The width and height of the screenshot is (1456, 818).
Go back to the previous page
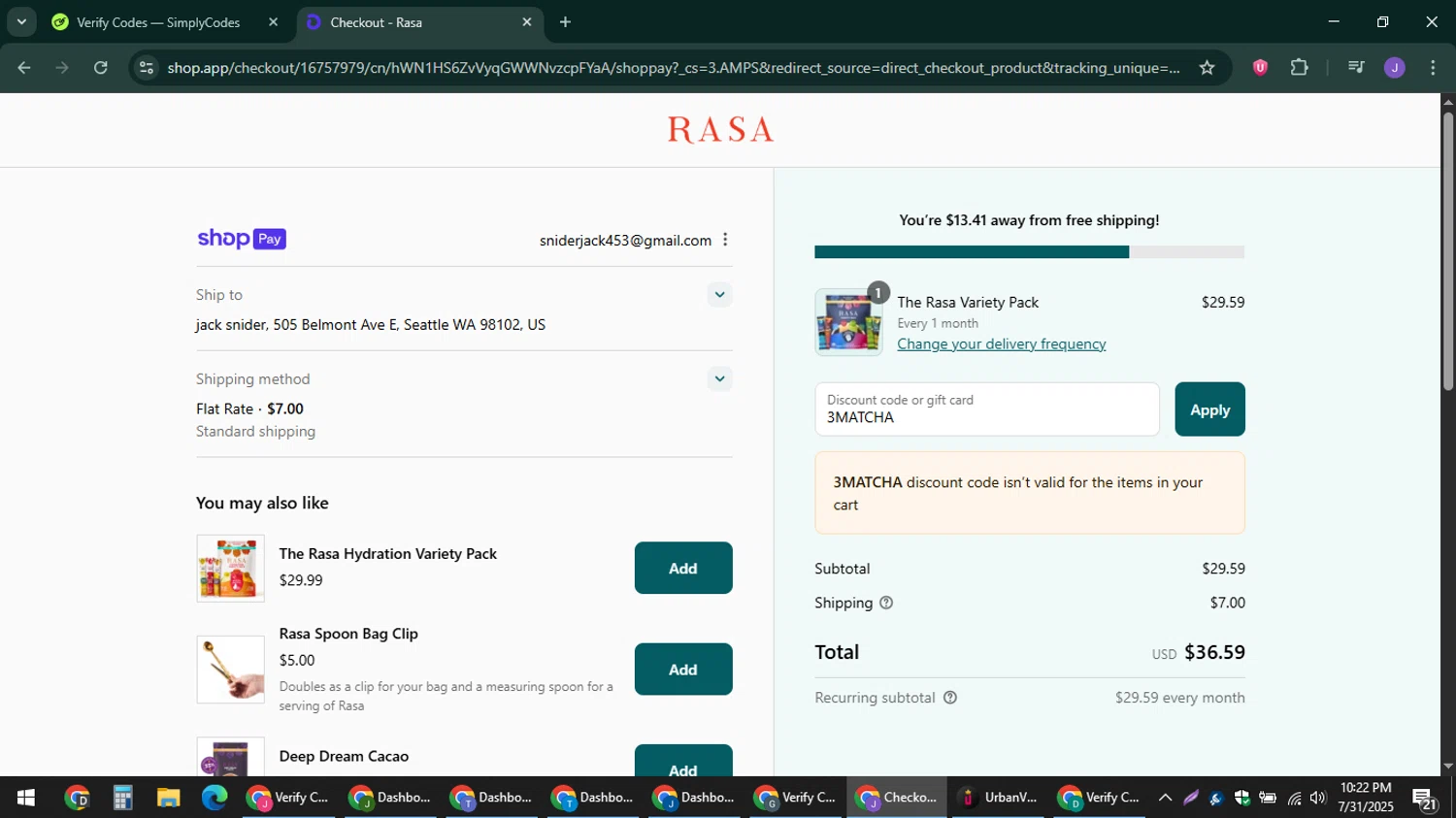click(24, 68)
